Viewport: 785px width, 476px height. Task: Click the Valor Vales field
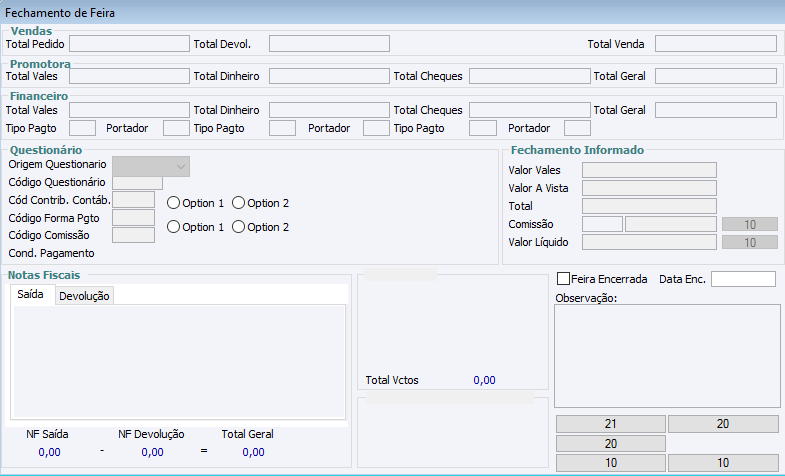click(x=649, y=170)
